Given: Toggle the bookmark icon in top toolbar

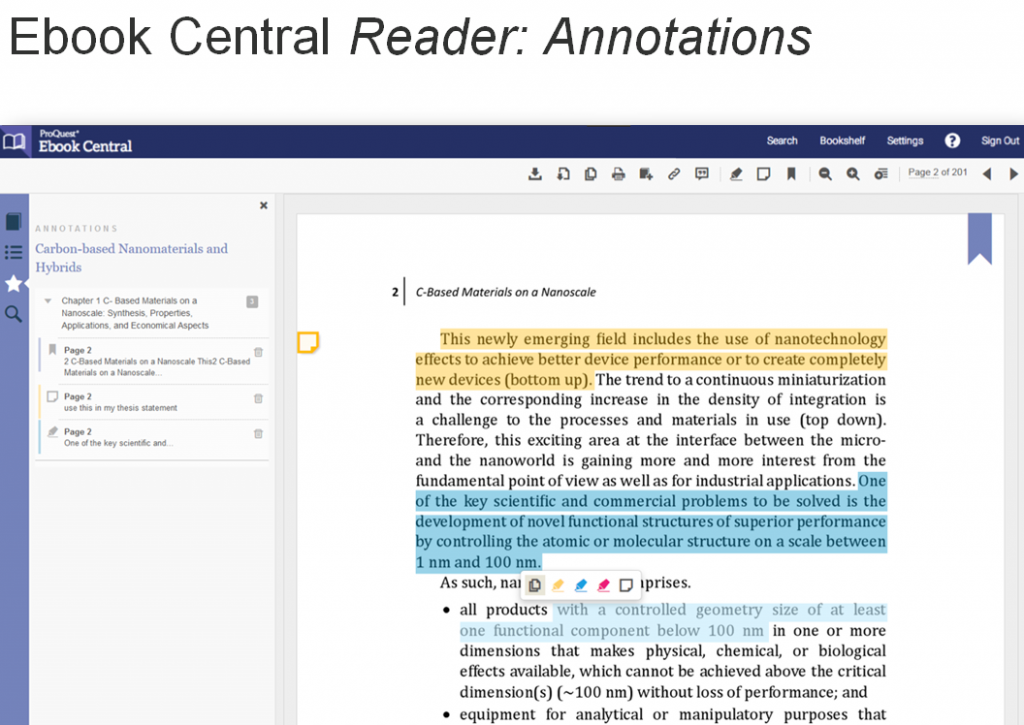Looking at the screenshot, I should (791, 174).
